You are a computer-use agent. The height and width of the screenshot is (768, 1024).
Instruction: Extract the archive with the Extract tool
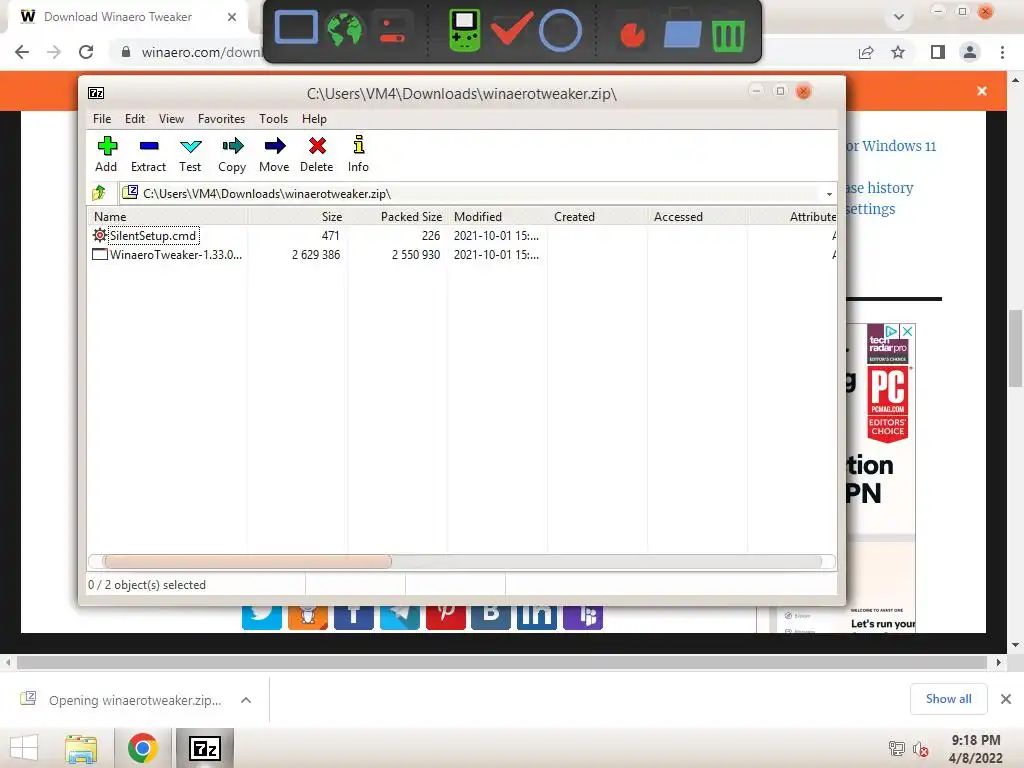coord(148,154)
